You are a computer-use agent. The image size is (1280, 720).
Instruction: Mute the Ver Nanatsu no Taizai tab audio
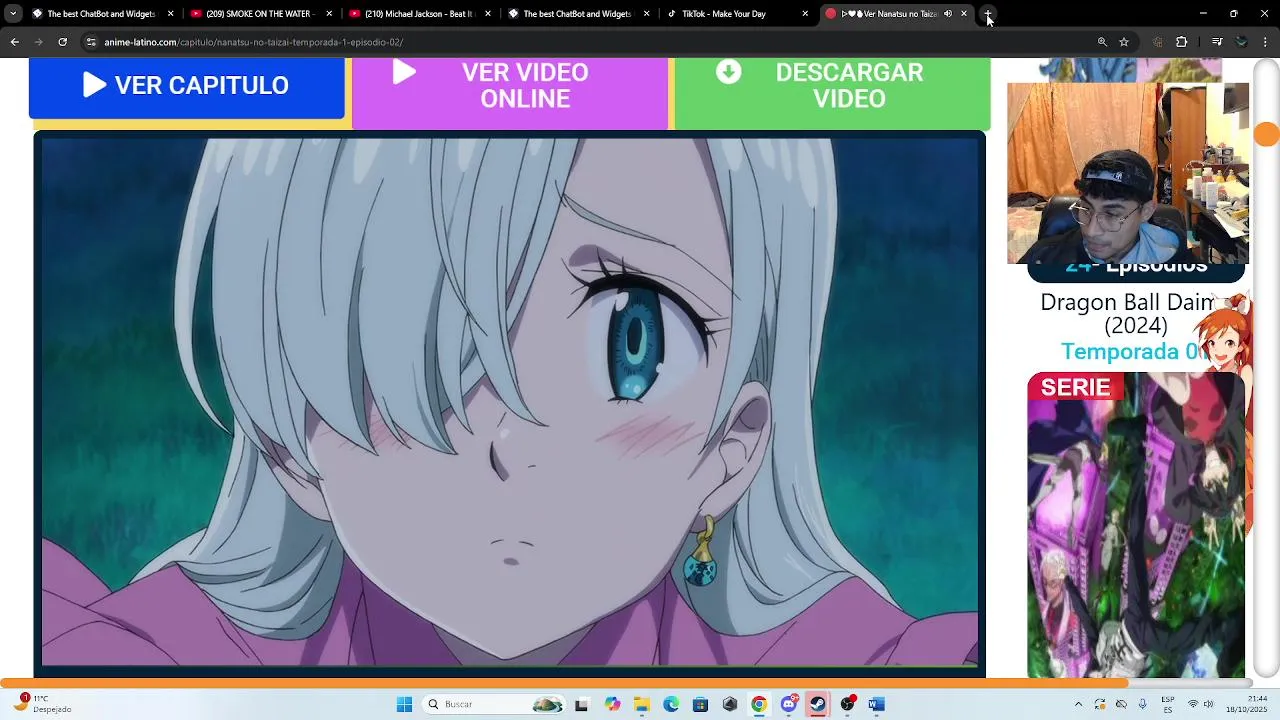pyautogui.click(x=948, y=14)
